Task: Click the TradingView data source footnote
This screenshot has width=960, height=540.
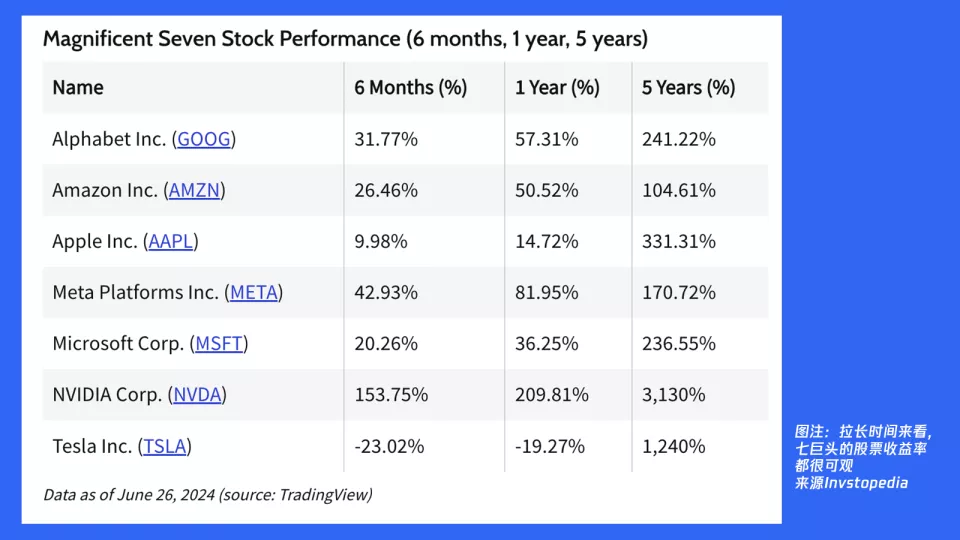Action: click(208, 495)
